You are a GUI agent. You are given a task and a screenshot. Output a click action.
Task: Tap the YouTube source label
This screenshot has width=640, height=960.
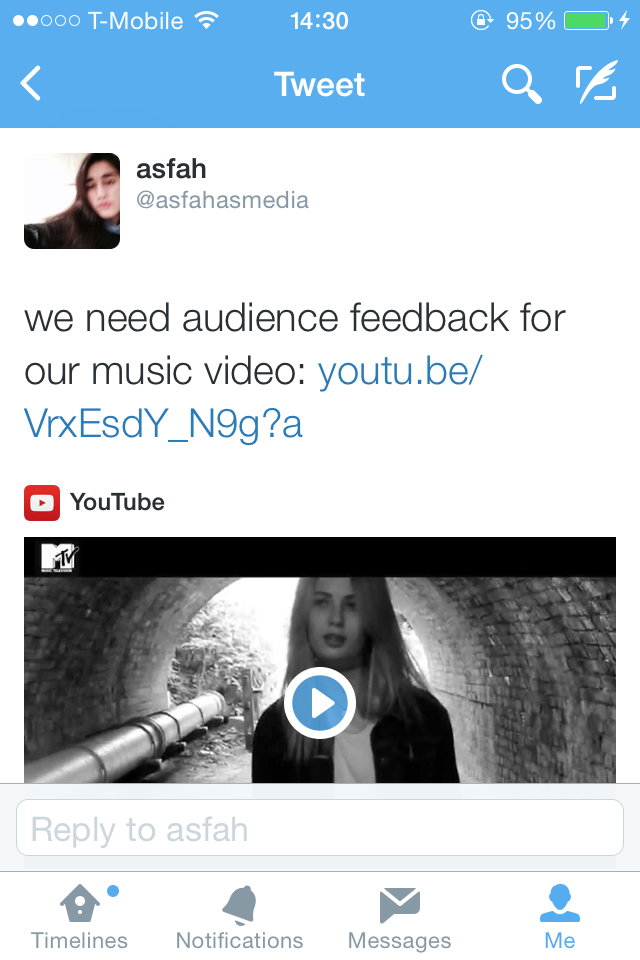pos(117,502)
